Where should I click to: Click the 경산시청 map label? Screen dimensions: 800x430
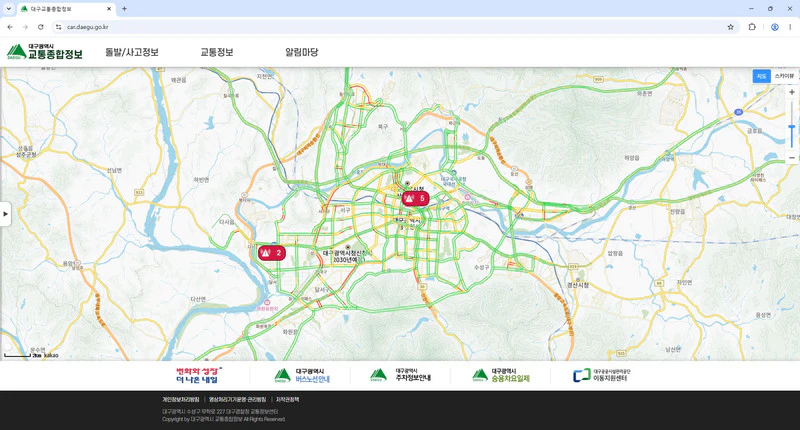click(x=578, y=285)
